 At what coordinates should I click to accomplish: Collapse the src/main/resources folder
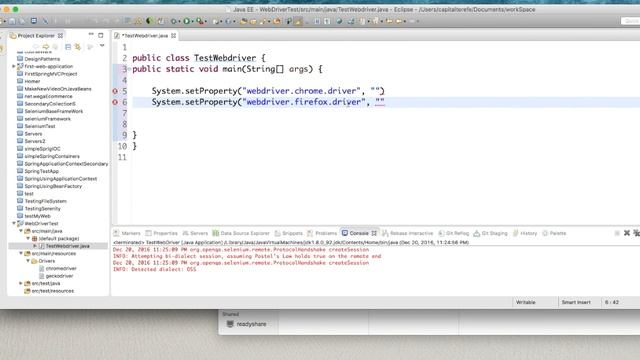coord(20,253)
